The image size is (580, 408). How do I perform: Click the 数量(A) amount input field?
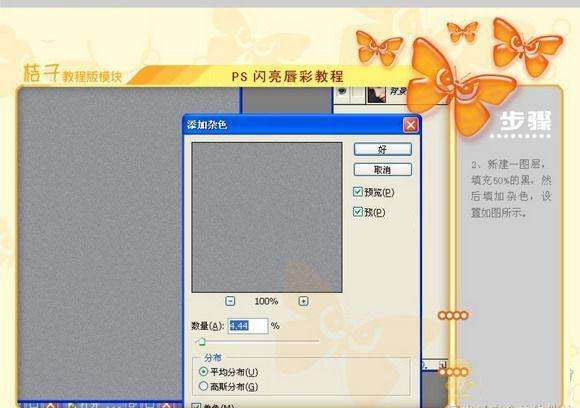coord(248,326)
